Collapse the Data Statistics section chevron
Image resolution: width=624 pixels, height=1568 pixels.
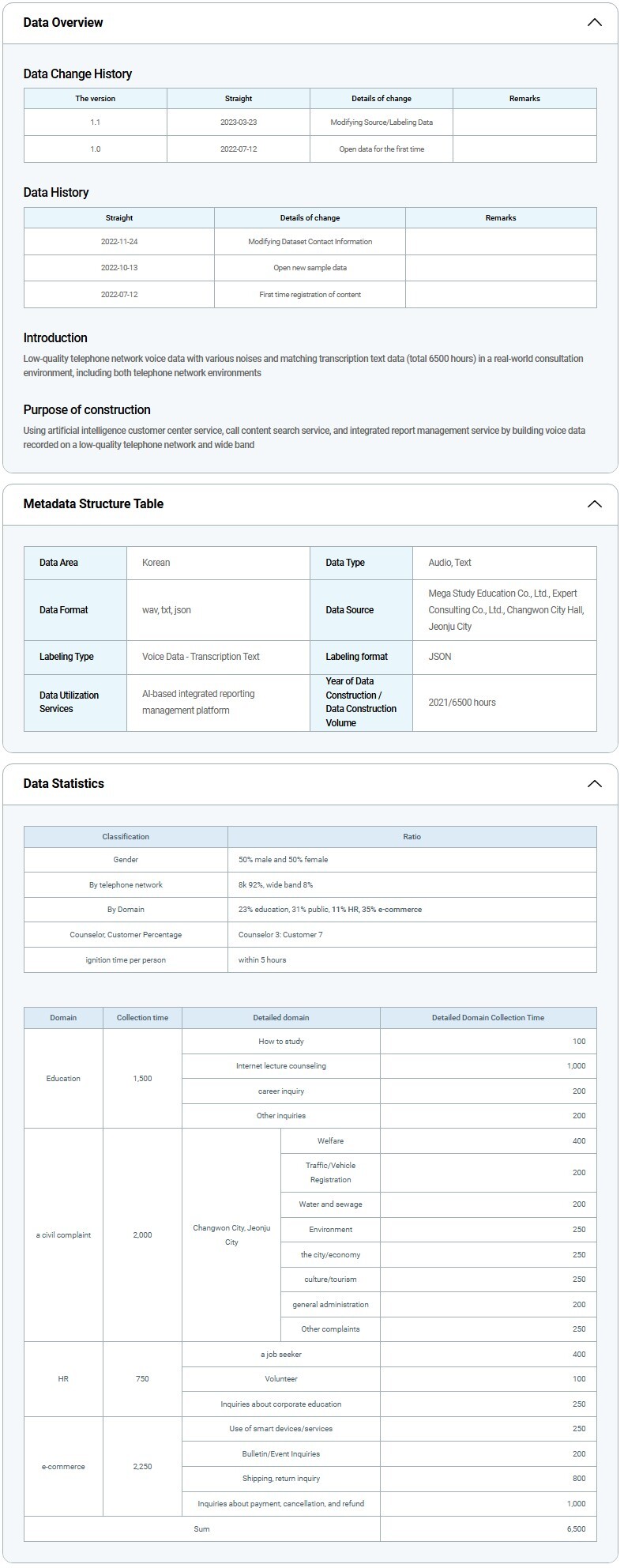[594, 784]
